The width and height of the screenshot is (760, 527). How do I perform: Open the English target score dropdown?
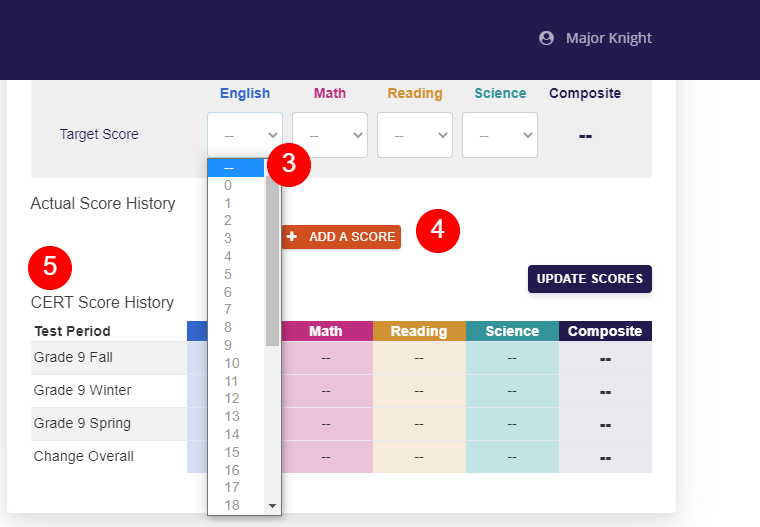[x=245, y=135]
